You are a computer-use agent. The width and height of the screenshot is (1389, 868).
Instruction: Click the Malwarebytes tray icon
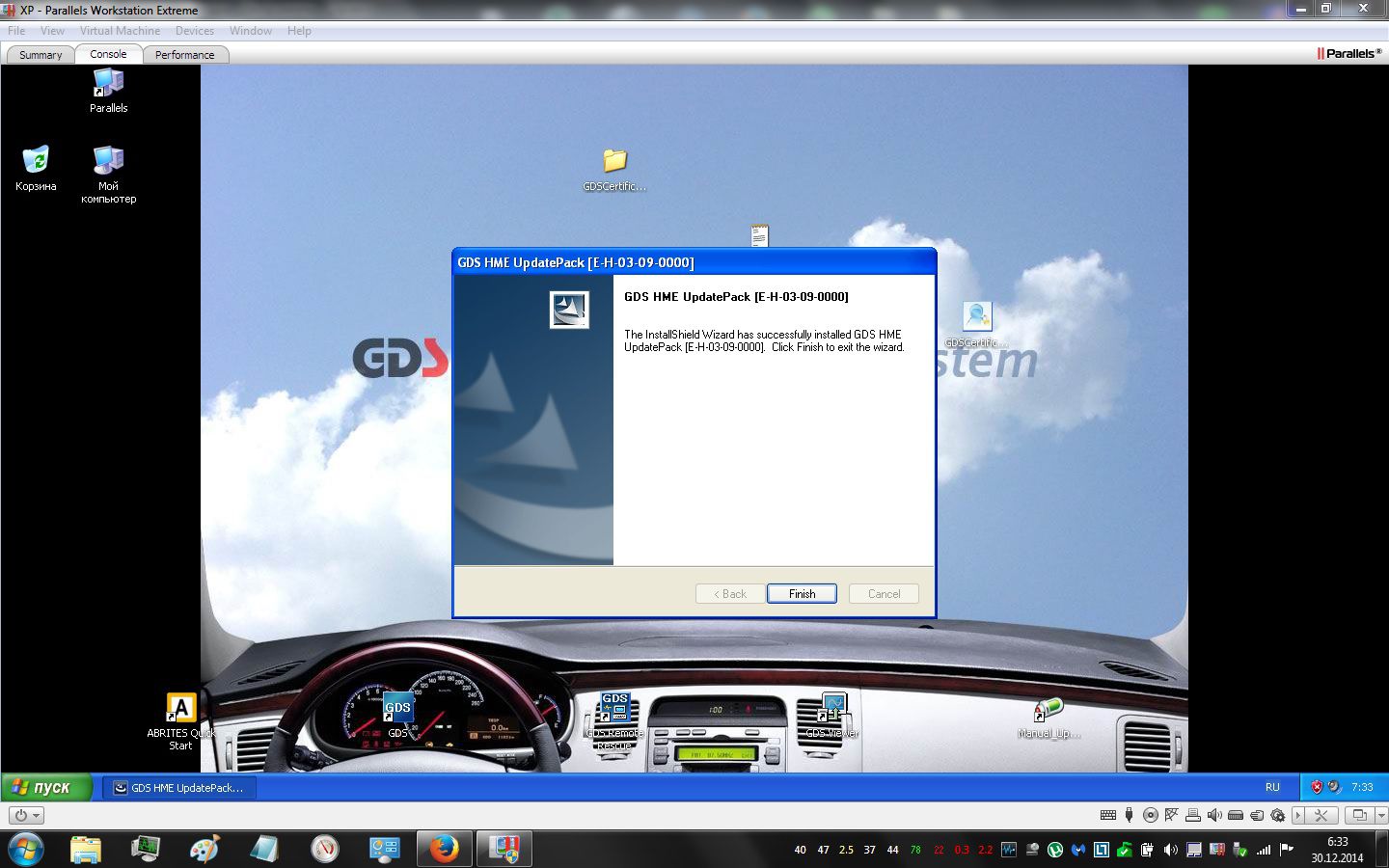click(x=1077, y=850)
